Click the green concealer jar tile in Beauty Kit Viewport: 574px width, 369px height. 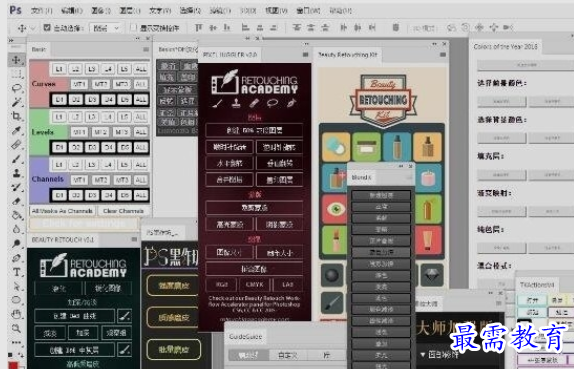click(366, 146)
